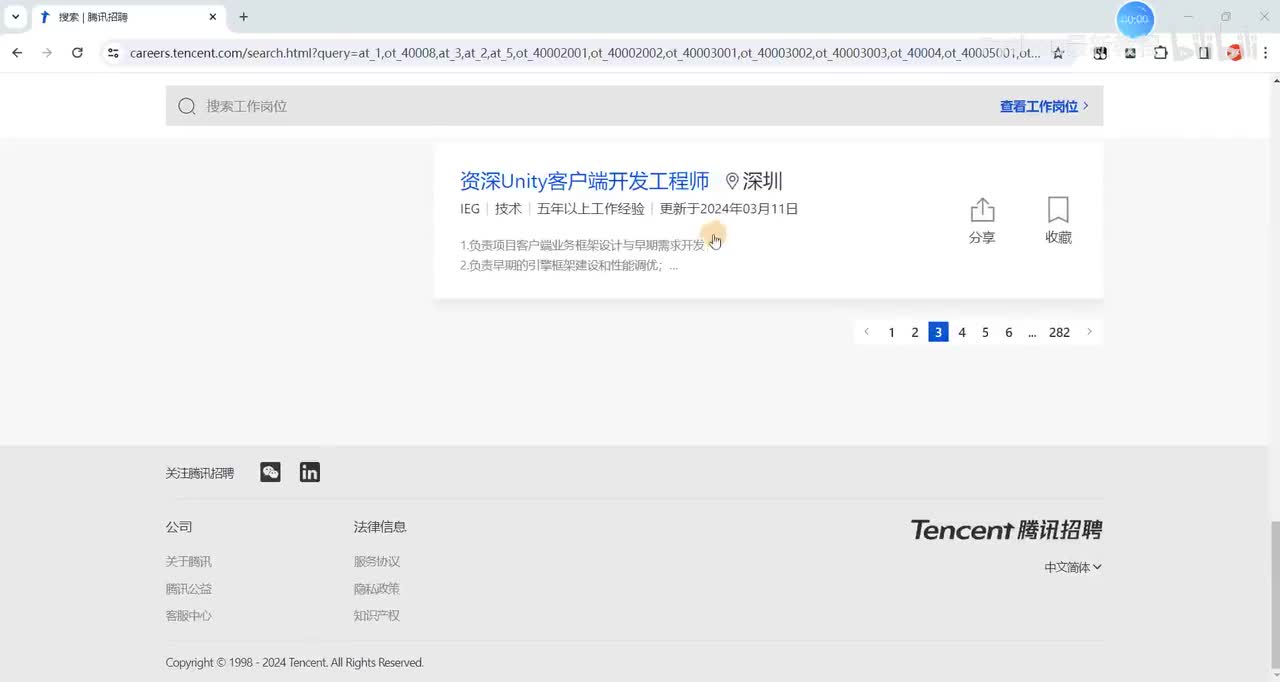Open the 腾讯公益 footer link
The height and width of the screenshot is (682, 1280).
pyautogui.click(x=189, y=589)
